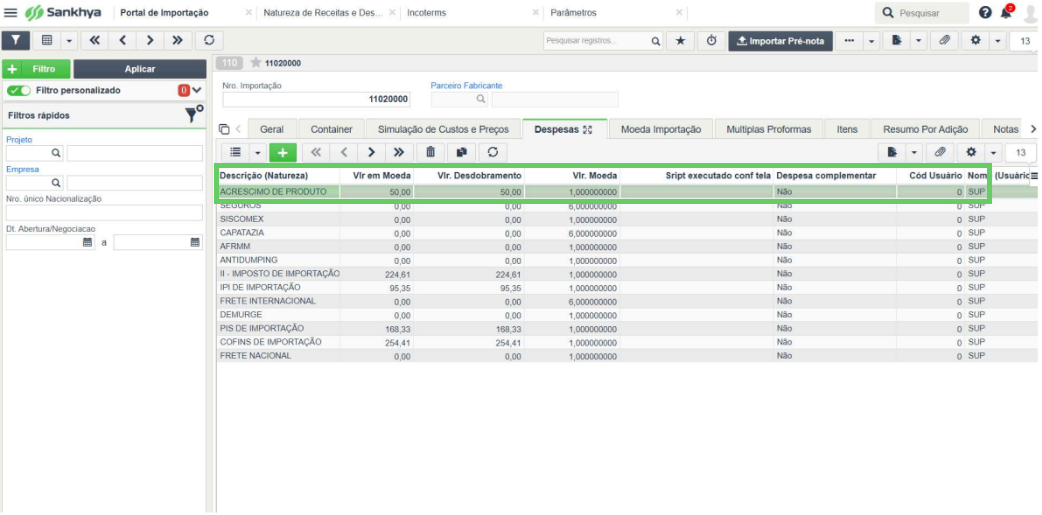The image size is (1042, 515).
Task: Maximize the Despesas tab with expand icon
Action: point(587,130)
